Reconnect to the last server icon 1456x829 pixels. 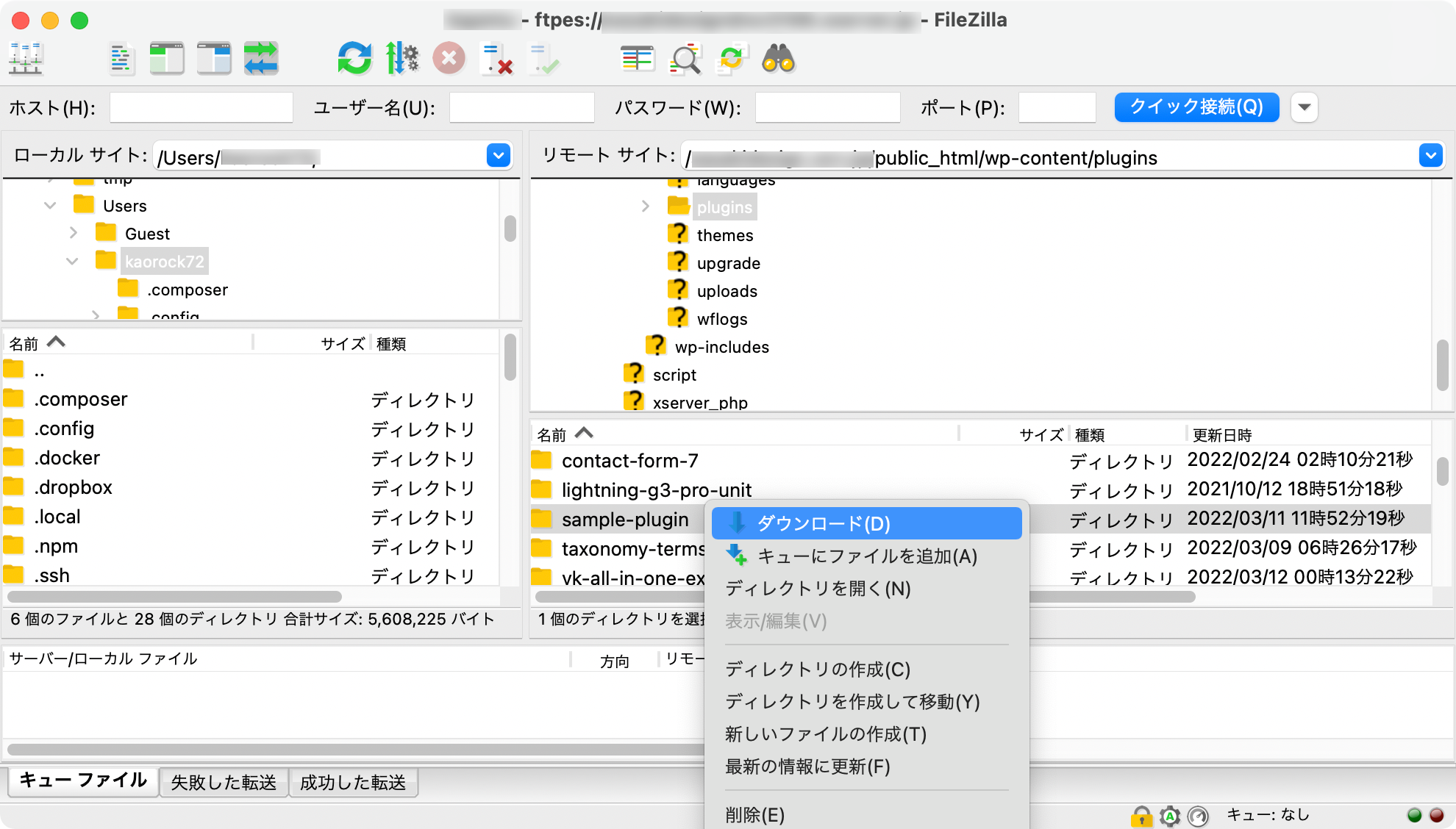coord(544,59)
